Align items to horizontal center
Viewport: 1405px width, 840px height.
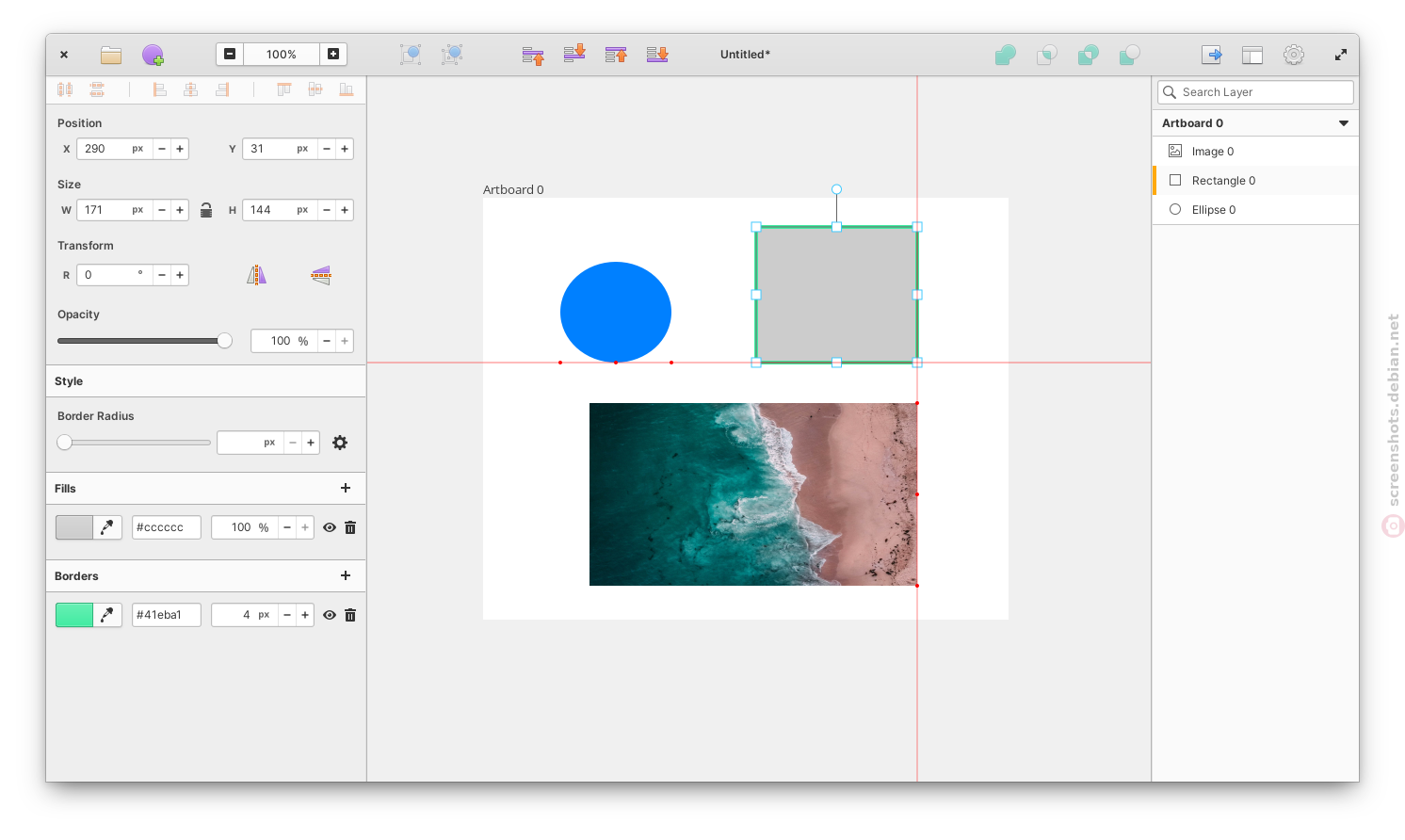[191, 89]
